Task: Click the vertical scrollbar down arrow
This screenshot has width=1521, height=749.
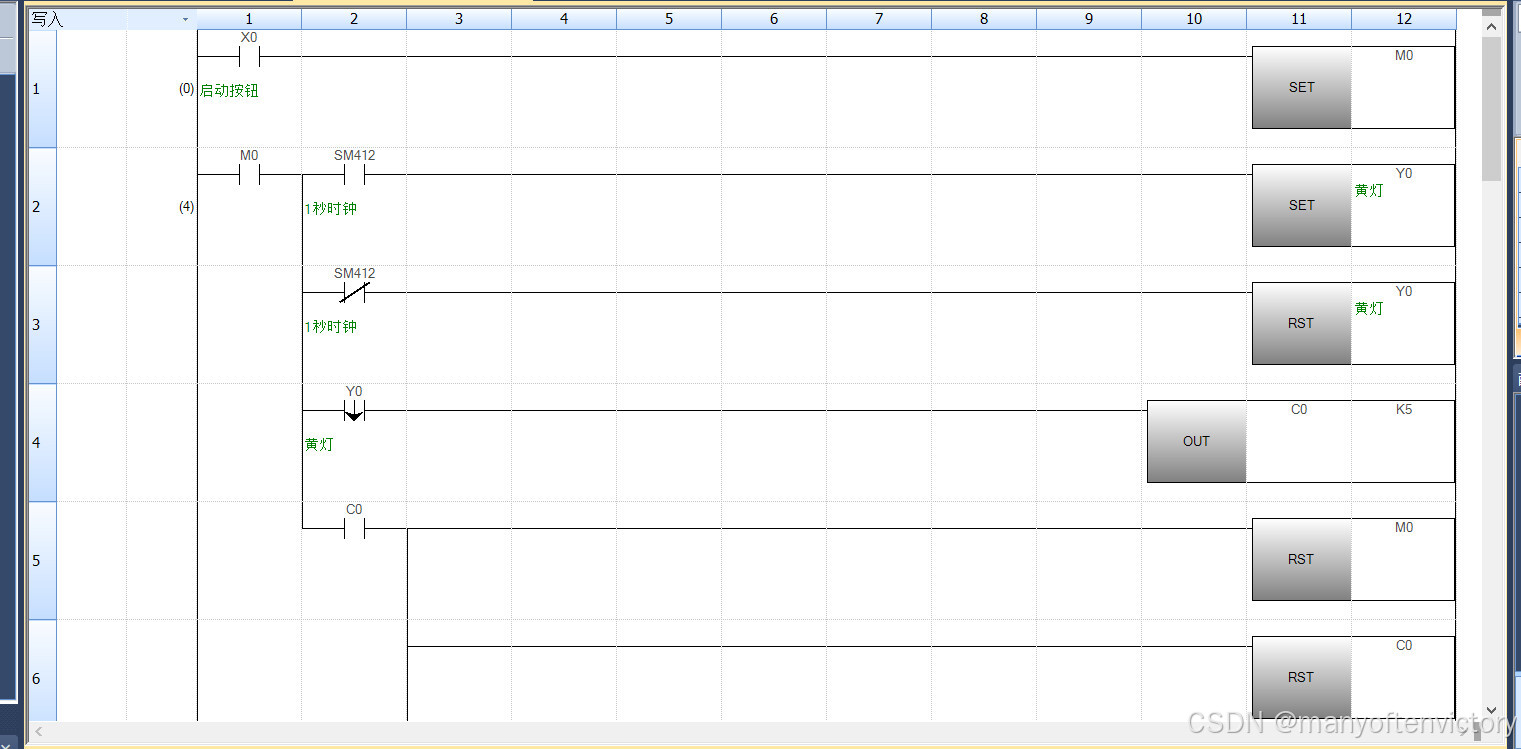Action: point(1492,711)
